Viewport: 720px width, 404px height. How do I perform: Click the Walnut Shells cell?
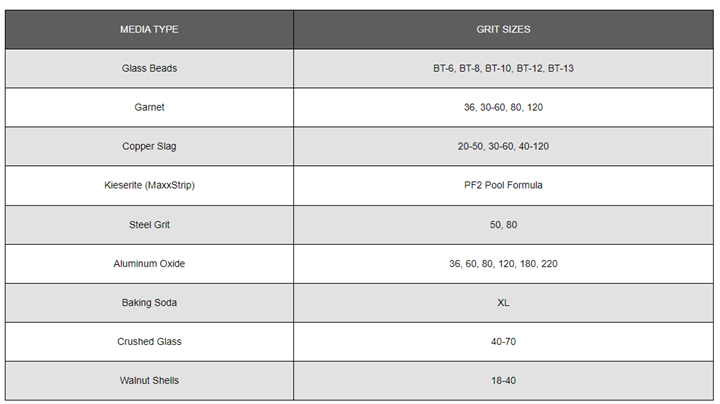pos(149,381)
